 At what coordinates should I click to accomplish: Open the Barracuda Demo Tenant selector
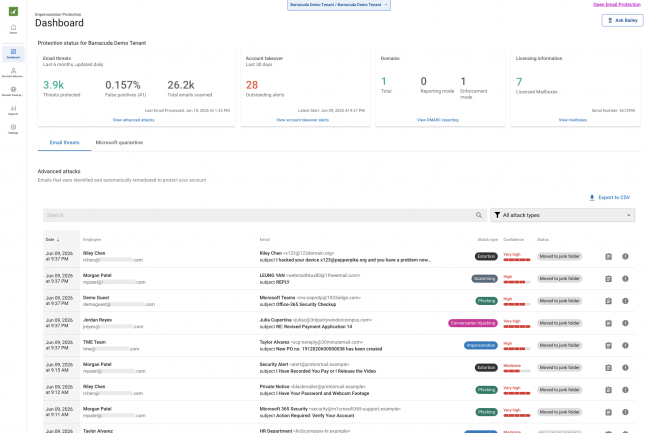(339, 5)
